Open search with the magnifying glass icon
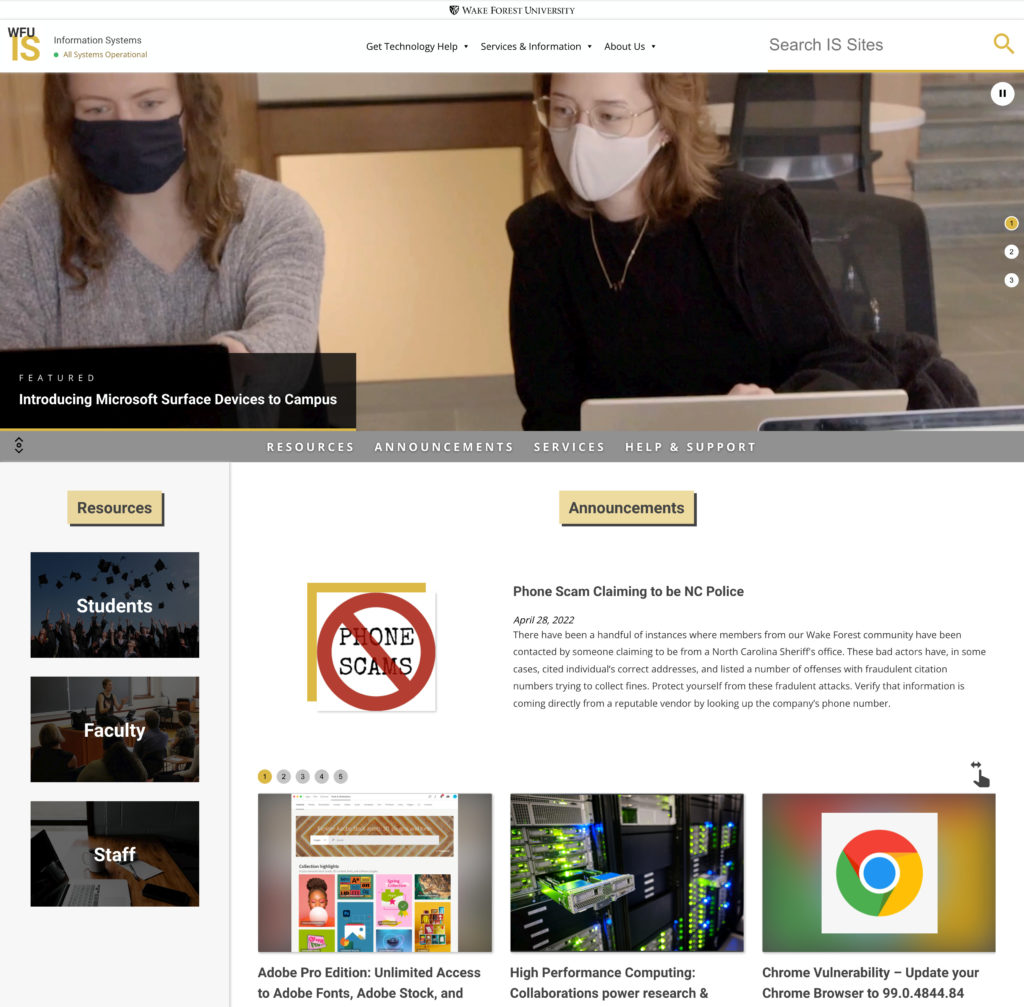1024x1007 pixels. click(1002, 44)
